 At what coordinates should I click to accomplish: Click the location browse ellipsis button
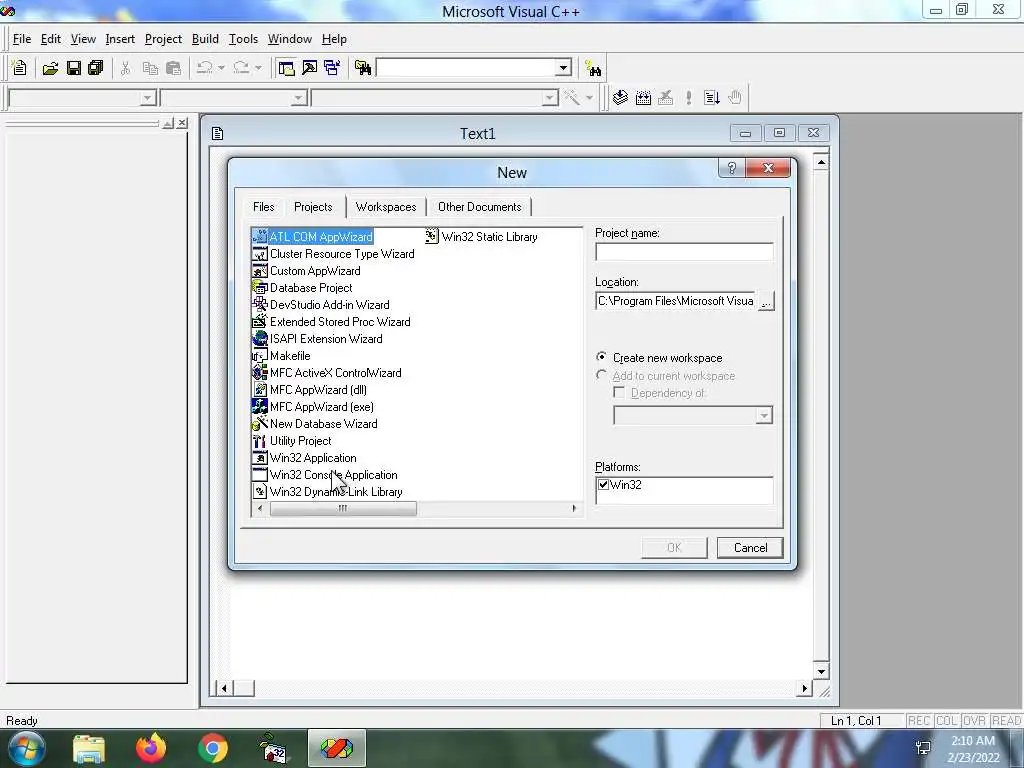pyautogui.click(x=766, y=302)
